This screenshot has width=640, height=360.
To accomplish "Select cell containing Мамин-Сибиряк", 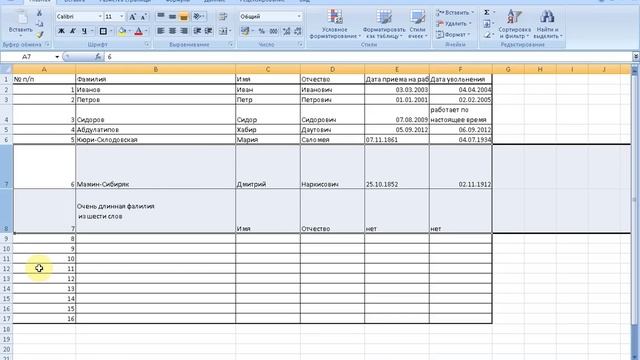I will (156, 167).
